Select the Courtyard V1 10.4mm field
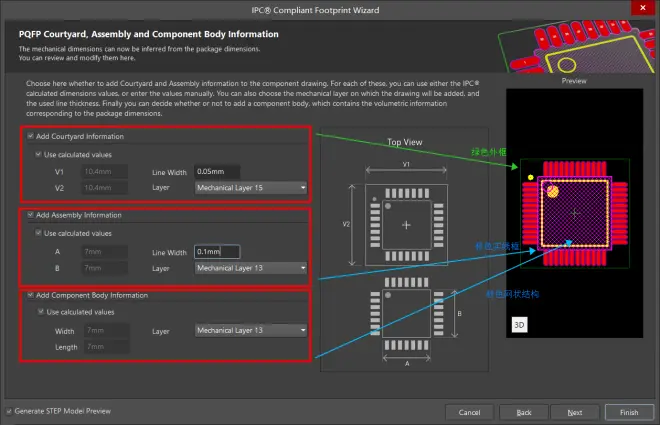The image size is (660, 426). pos(104,171)
